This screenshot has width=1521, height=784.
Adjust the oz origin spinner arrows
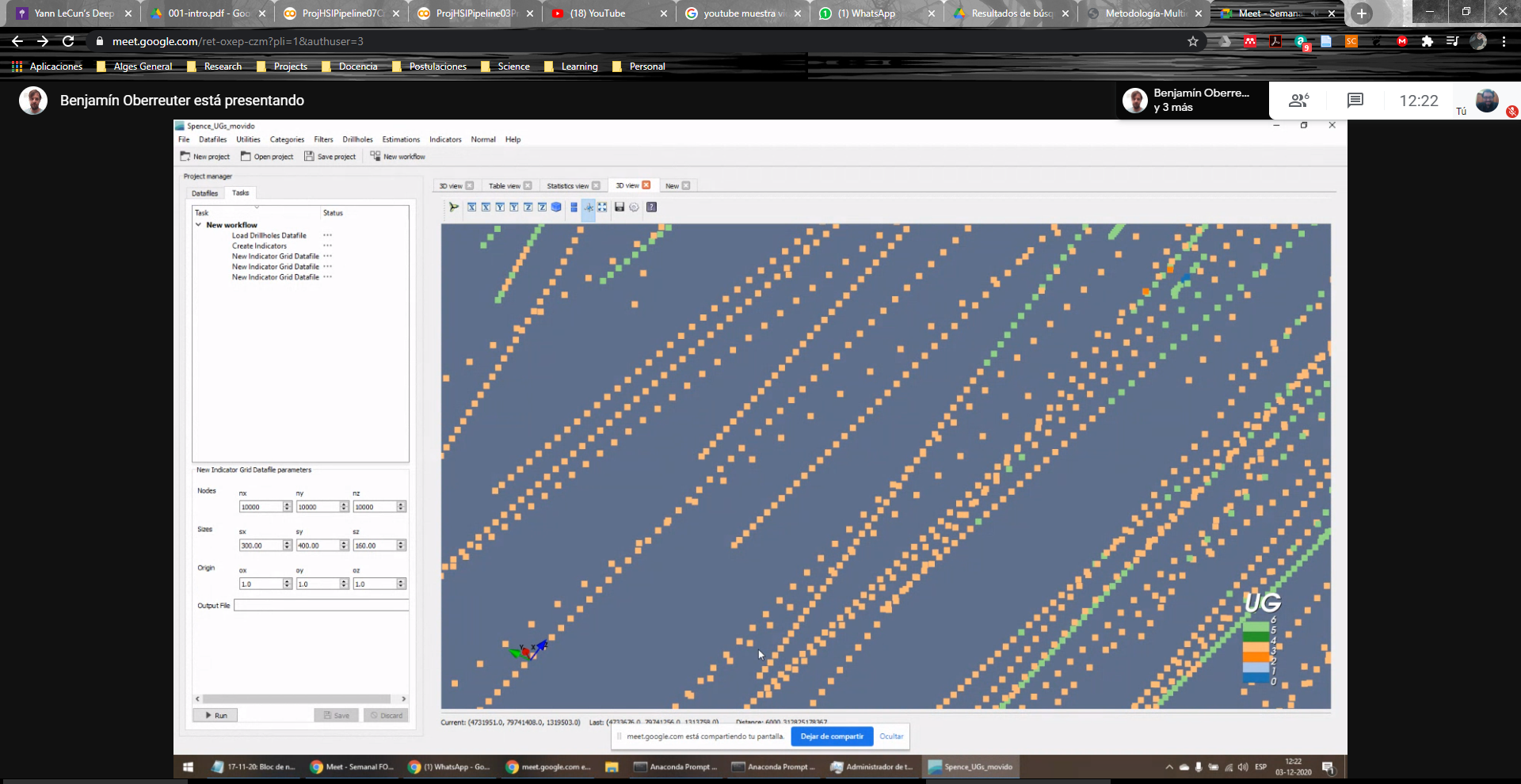(x=402, y=584)
